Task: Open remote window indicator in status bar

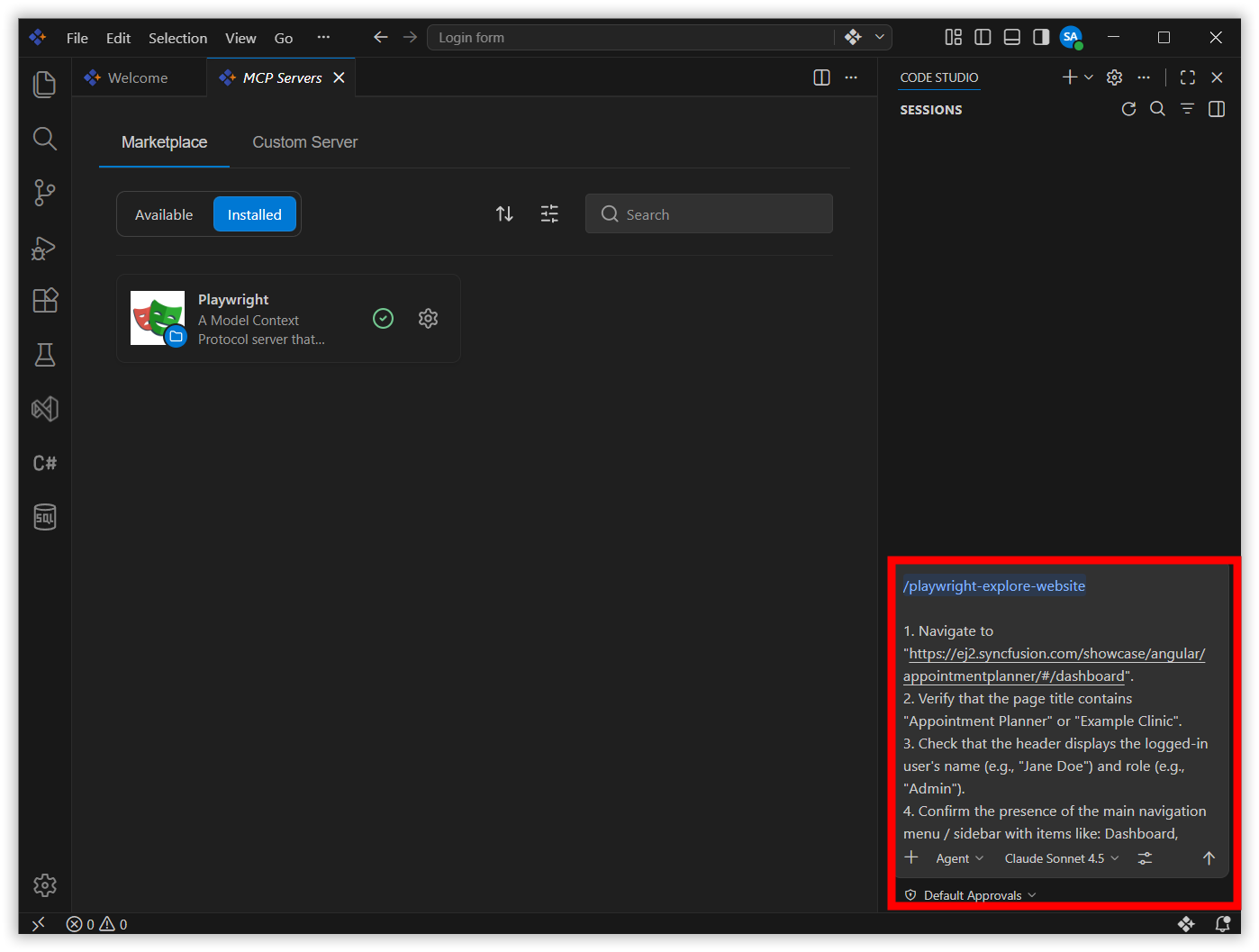Action: pos(38,924)
